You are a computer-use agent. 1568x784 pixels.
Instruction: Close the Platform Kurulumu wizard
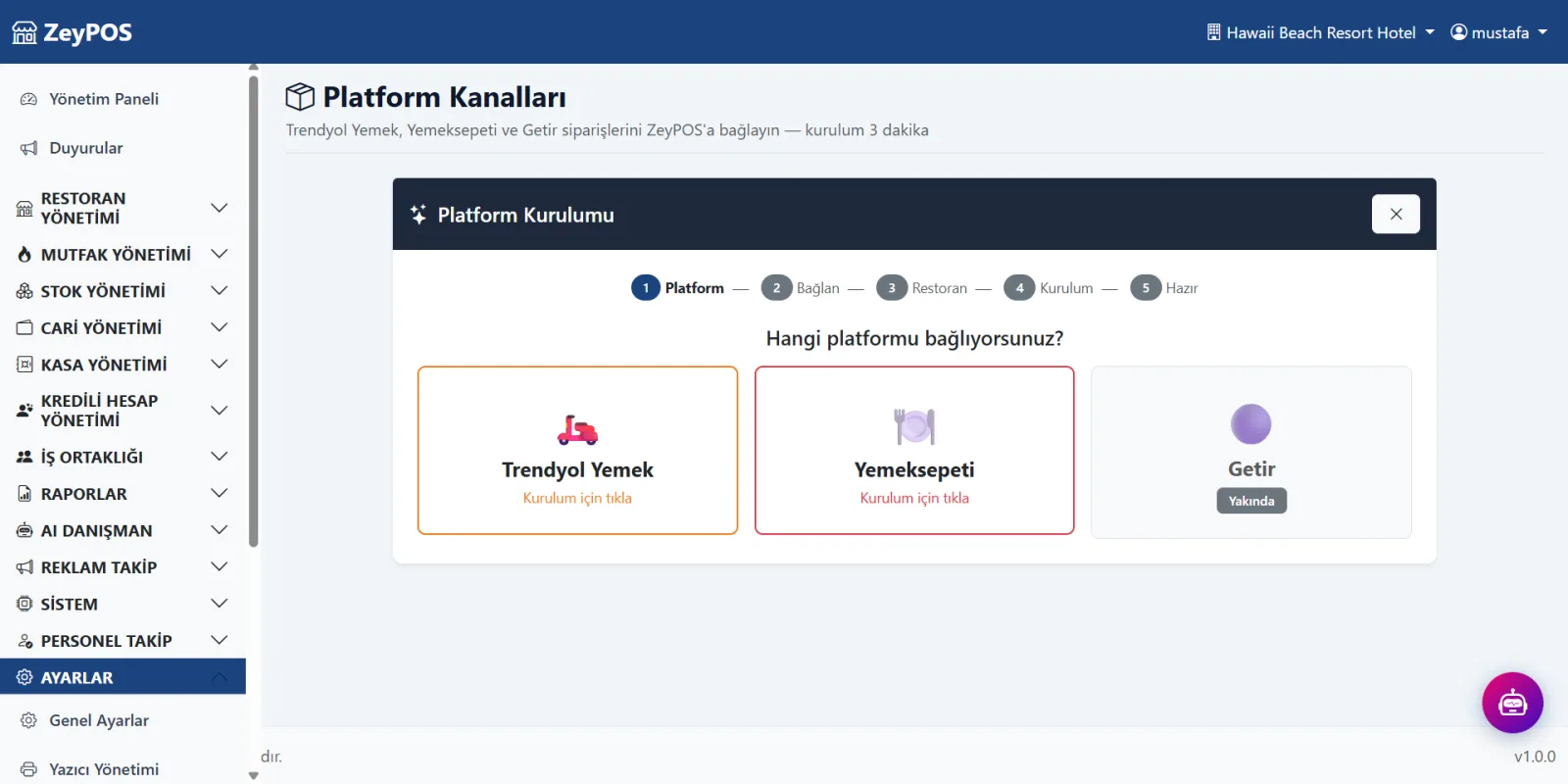pyautogui.click(x=1396, y=214)
